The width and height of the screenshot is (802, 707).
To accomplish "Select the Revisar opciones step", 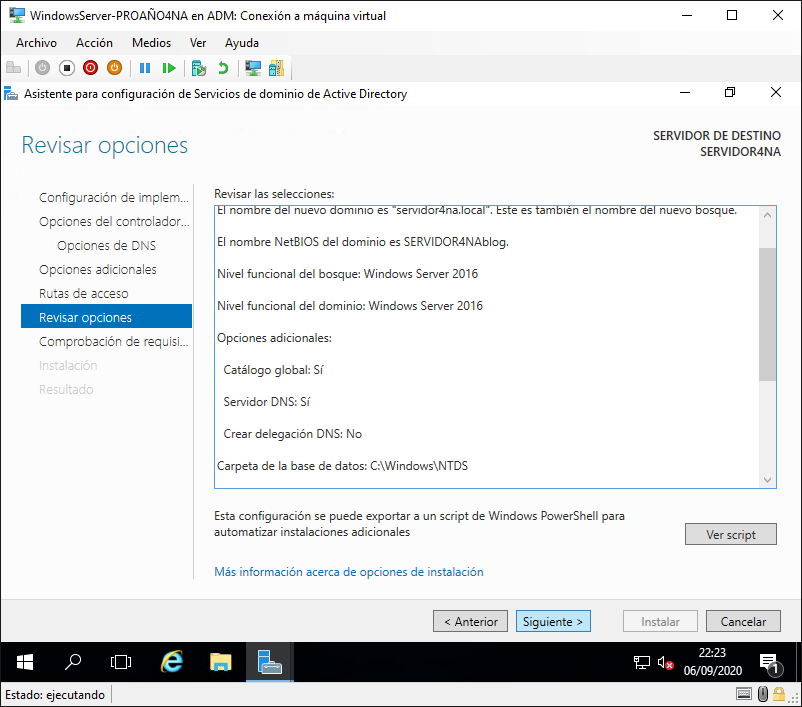I will (106, 317).
